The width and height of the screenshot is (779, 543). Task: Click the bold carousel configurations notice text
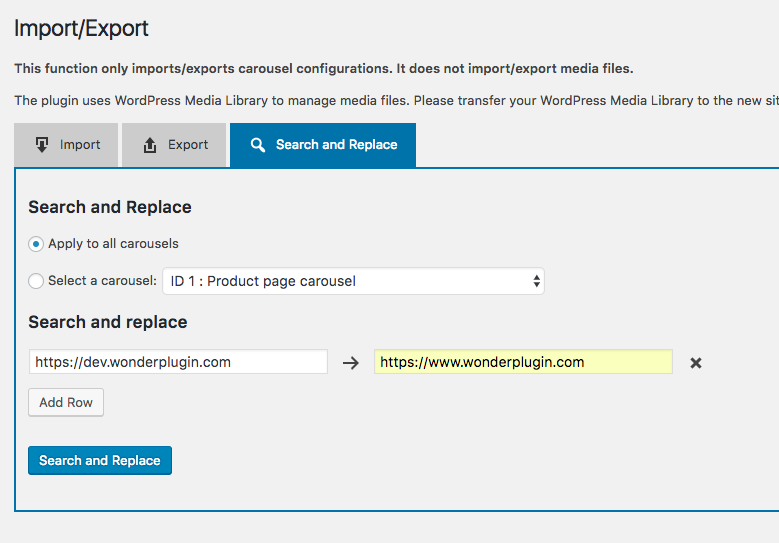[324, 69]
